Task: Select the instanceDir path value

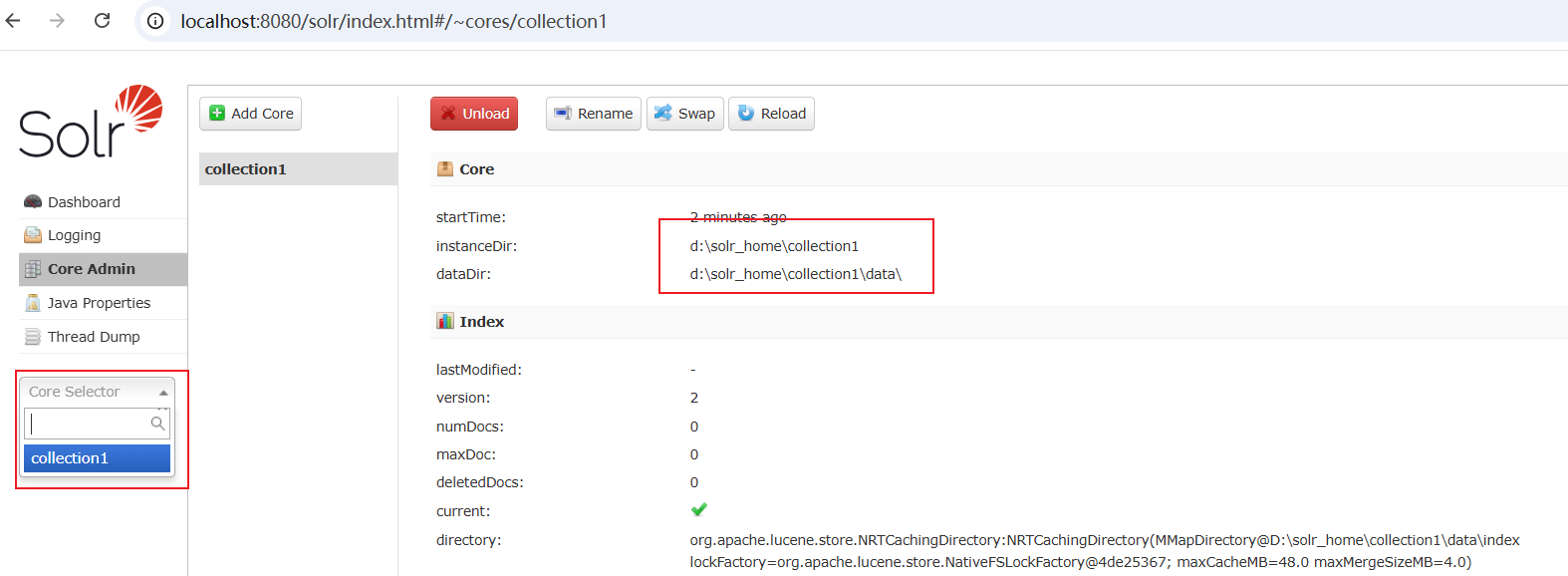Action: [774, 246]
